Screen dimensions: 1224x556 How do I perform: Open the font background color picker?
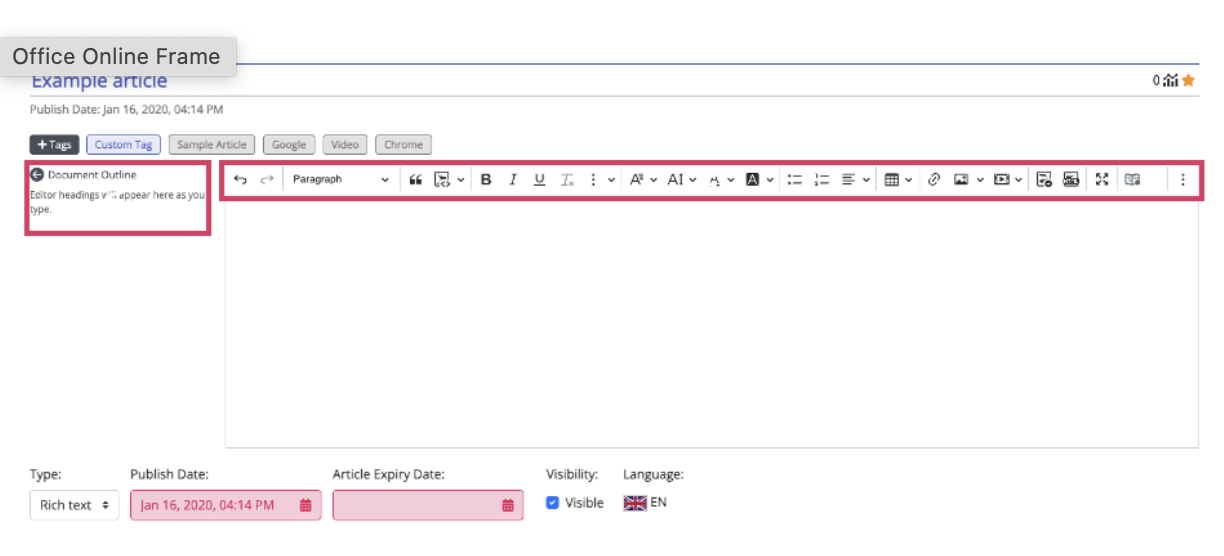point(759,180)
